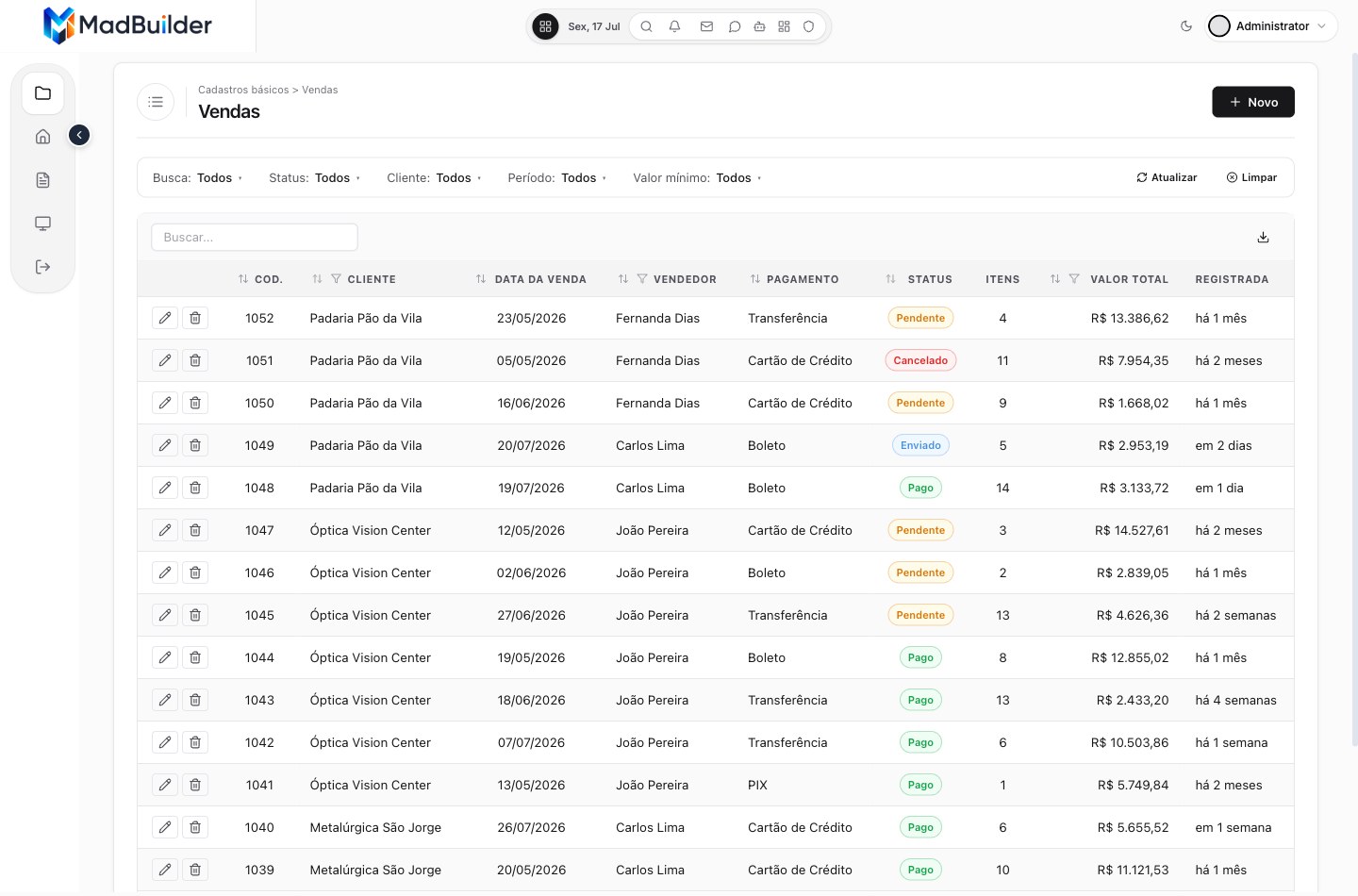Click the Novo button
This screenshot has width=1358, height=896.
1253,102
